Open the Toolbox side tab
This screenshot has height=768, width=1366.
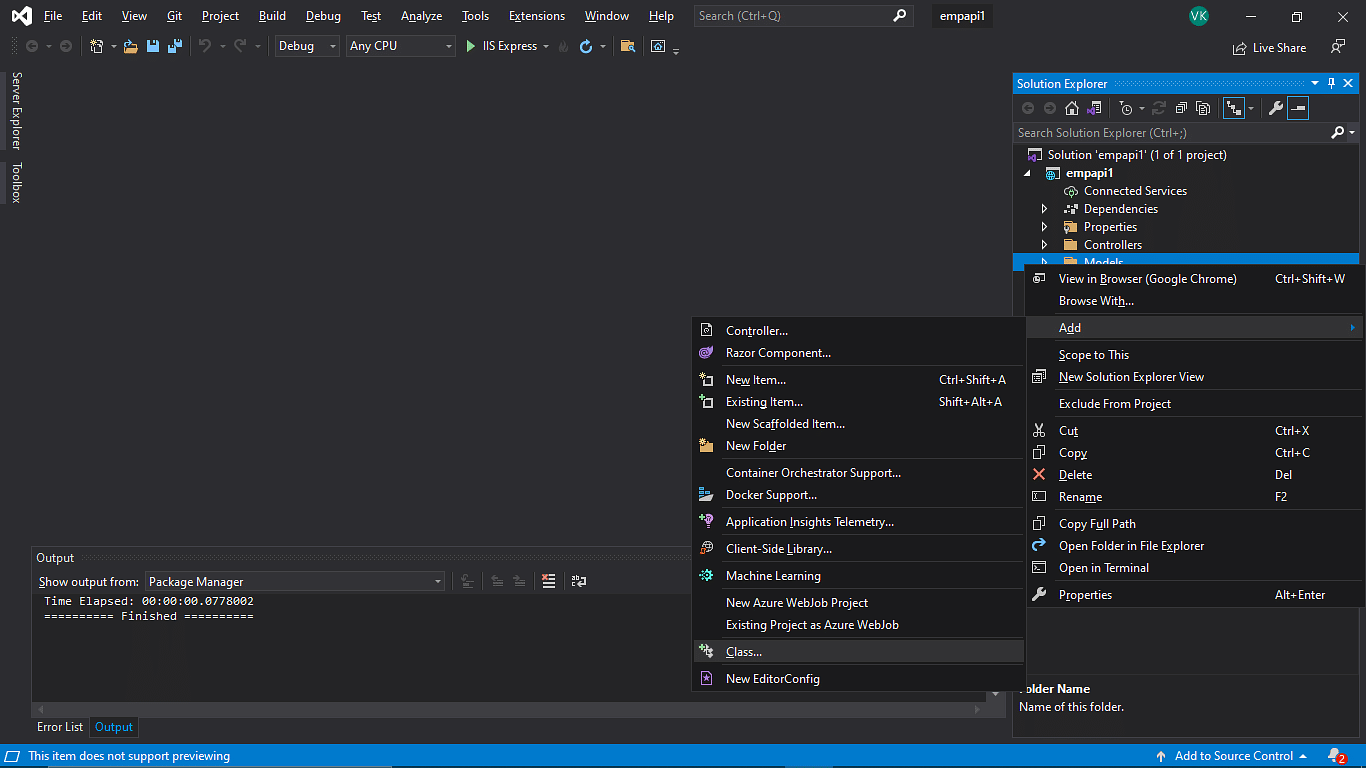pyautogui.click(x=16, y=183)
